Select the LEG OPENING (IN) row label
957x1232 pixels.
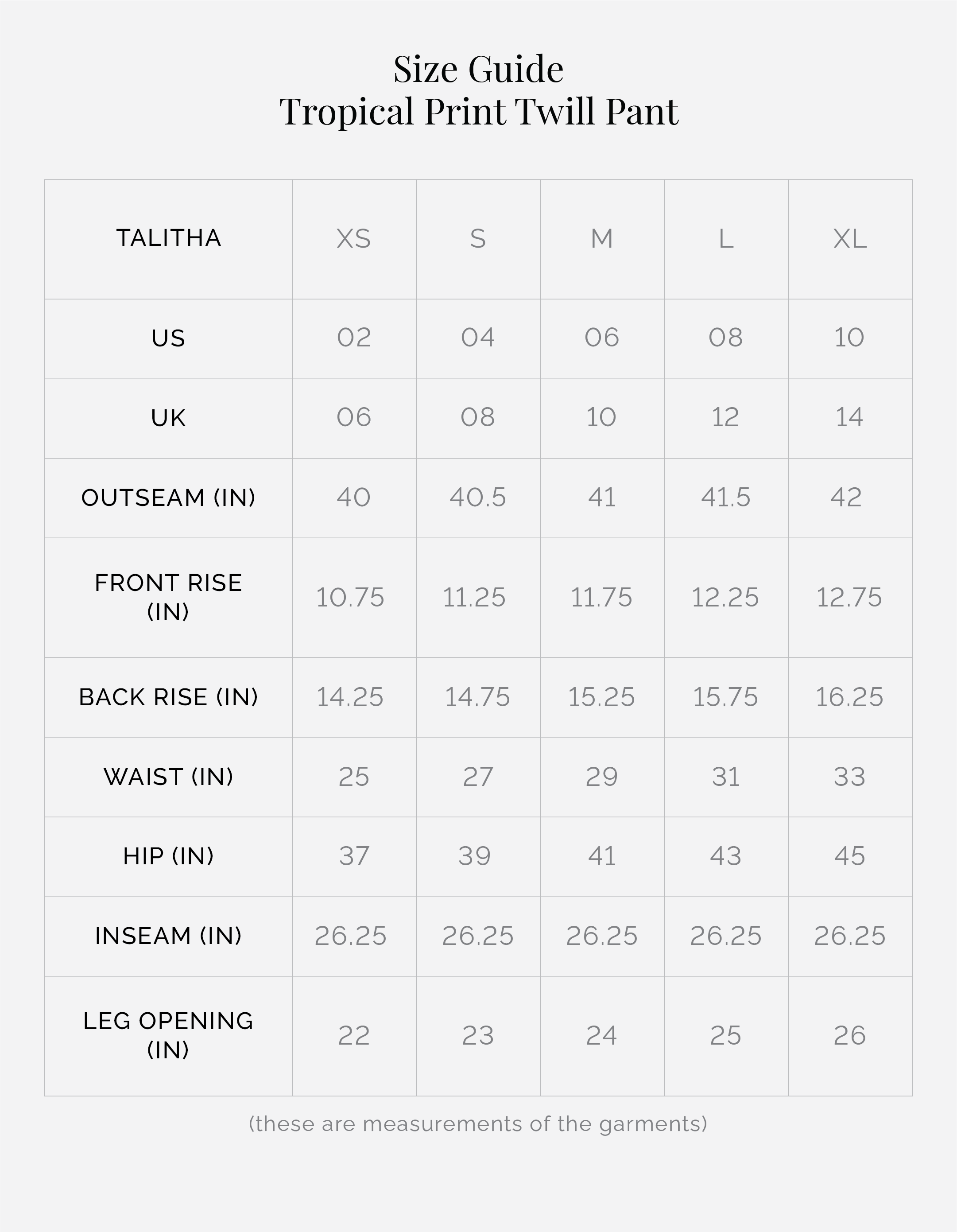tap(168, 1035)
